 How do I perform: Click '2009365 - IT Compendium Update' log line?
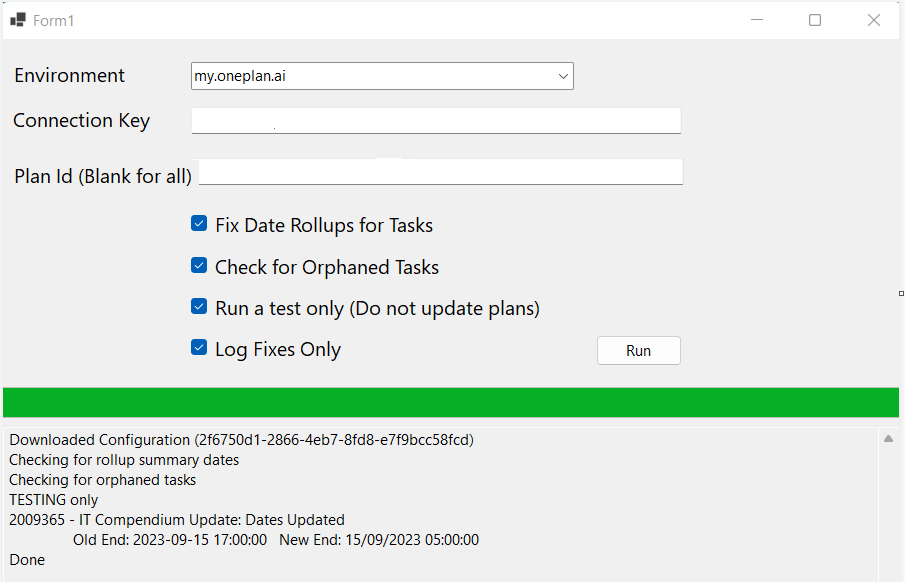[x=177, y=520]
